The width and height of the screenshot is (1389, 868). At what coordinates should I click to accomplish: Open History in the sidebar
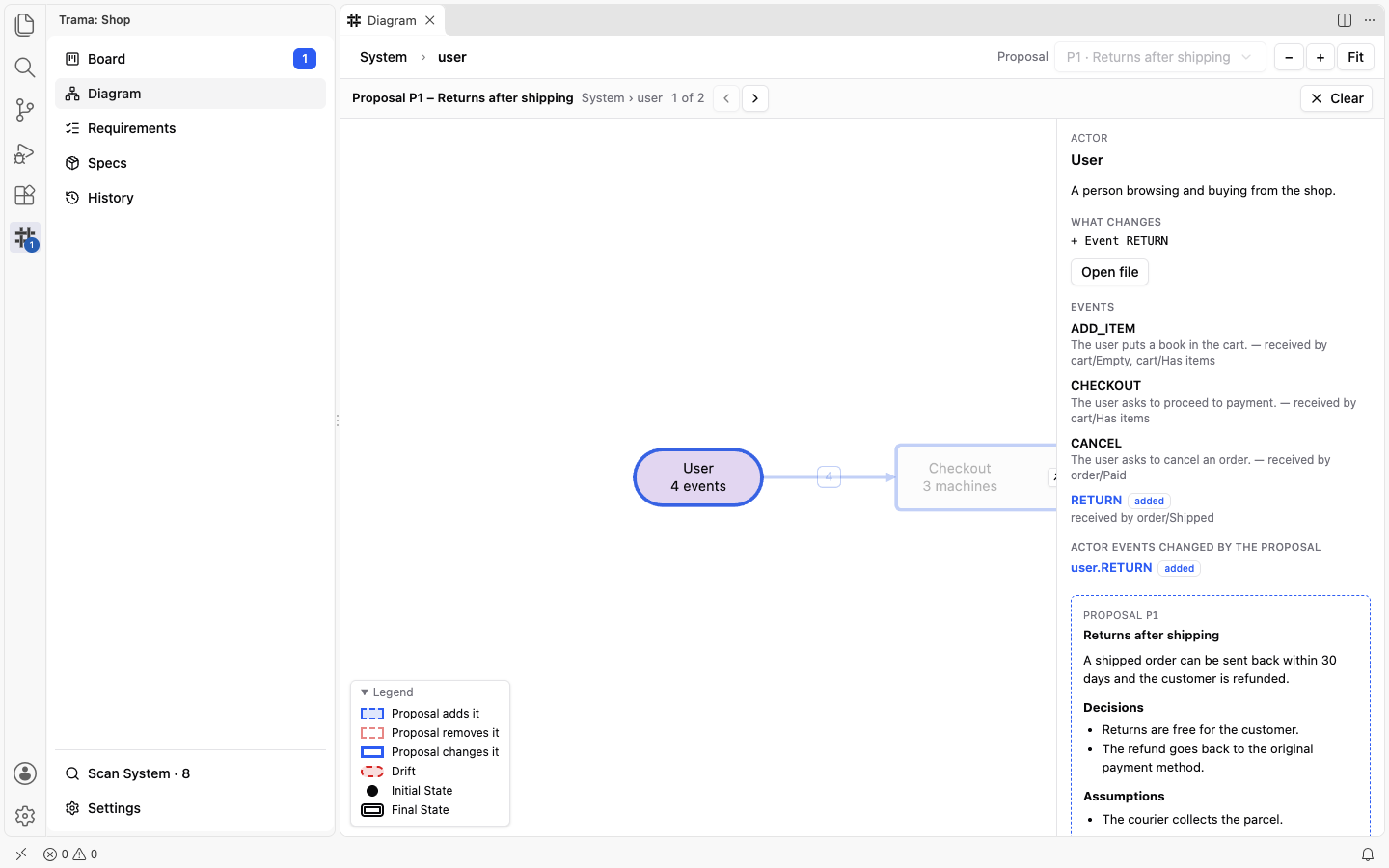[191, 198]
